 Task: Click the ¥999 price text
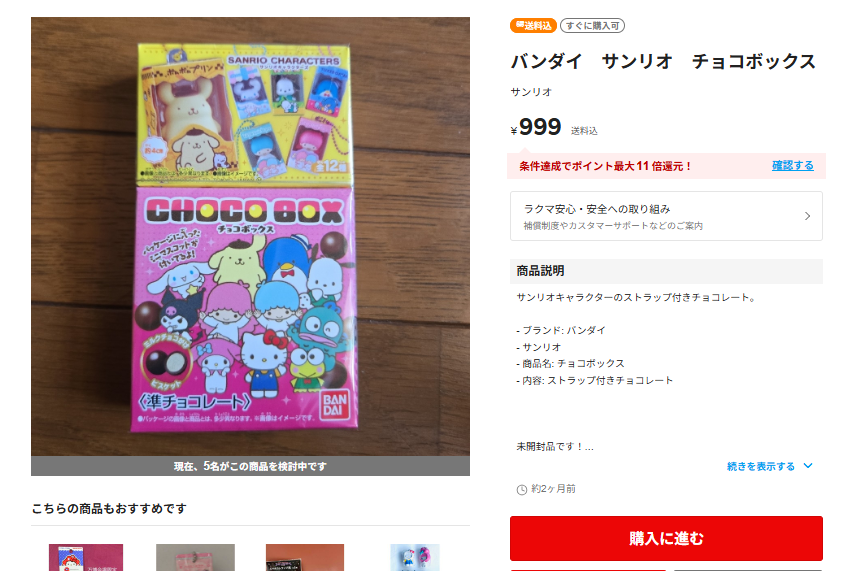[536, 127]
